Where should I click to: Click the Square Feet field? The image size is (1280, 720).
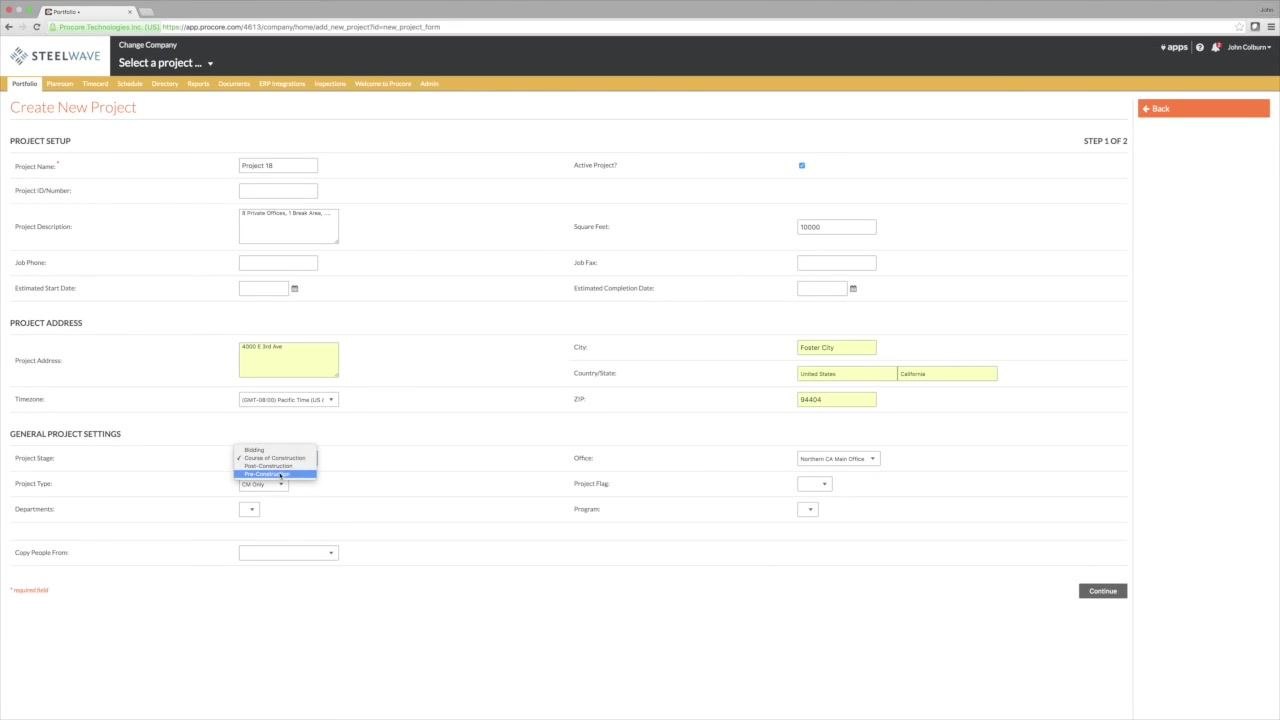[837, 227]
